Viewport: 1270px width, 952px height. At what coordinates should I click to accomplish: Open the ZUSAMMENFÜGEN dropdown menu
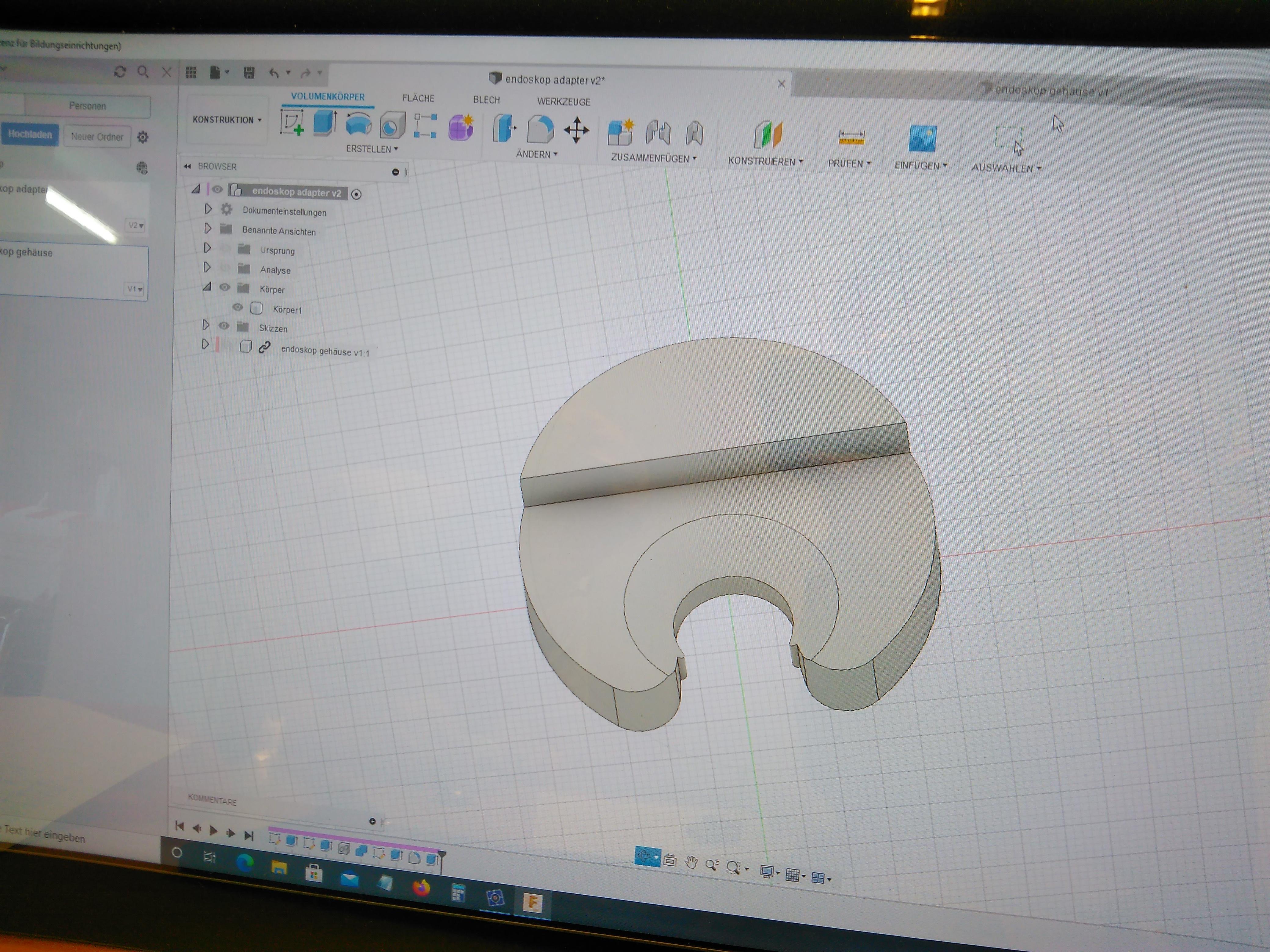[653, 158]
